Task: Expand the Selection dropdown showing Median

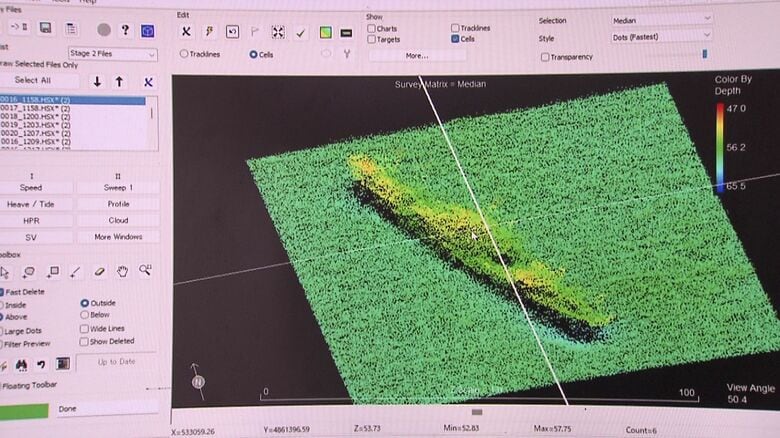Action: pyautogui.click(x=662, y=19)
